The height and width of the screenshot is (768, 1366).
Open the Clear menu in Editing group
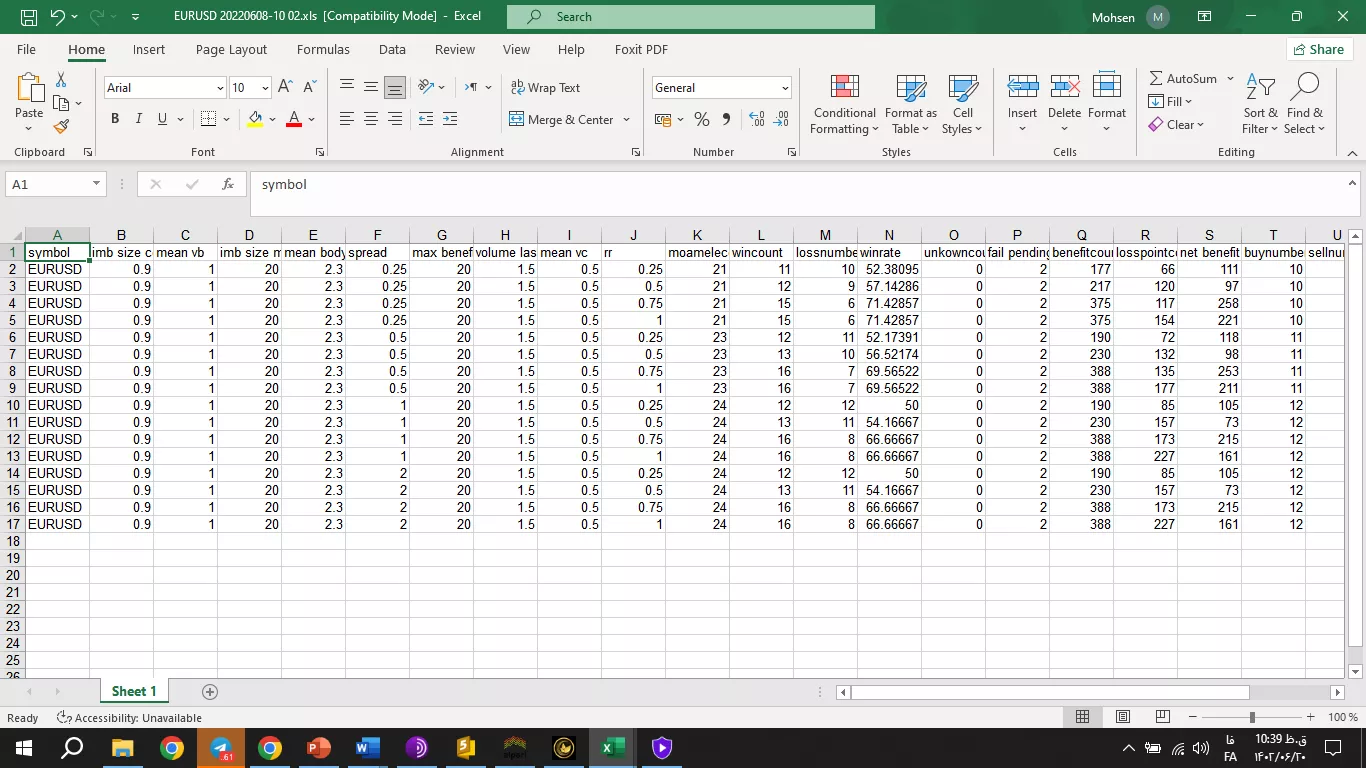pyautogui.click(x=1176, y=124)
